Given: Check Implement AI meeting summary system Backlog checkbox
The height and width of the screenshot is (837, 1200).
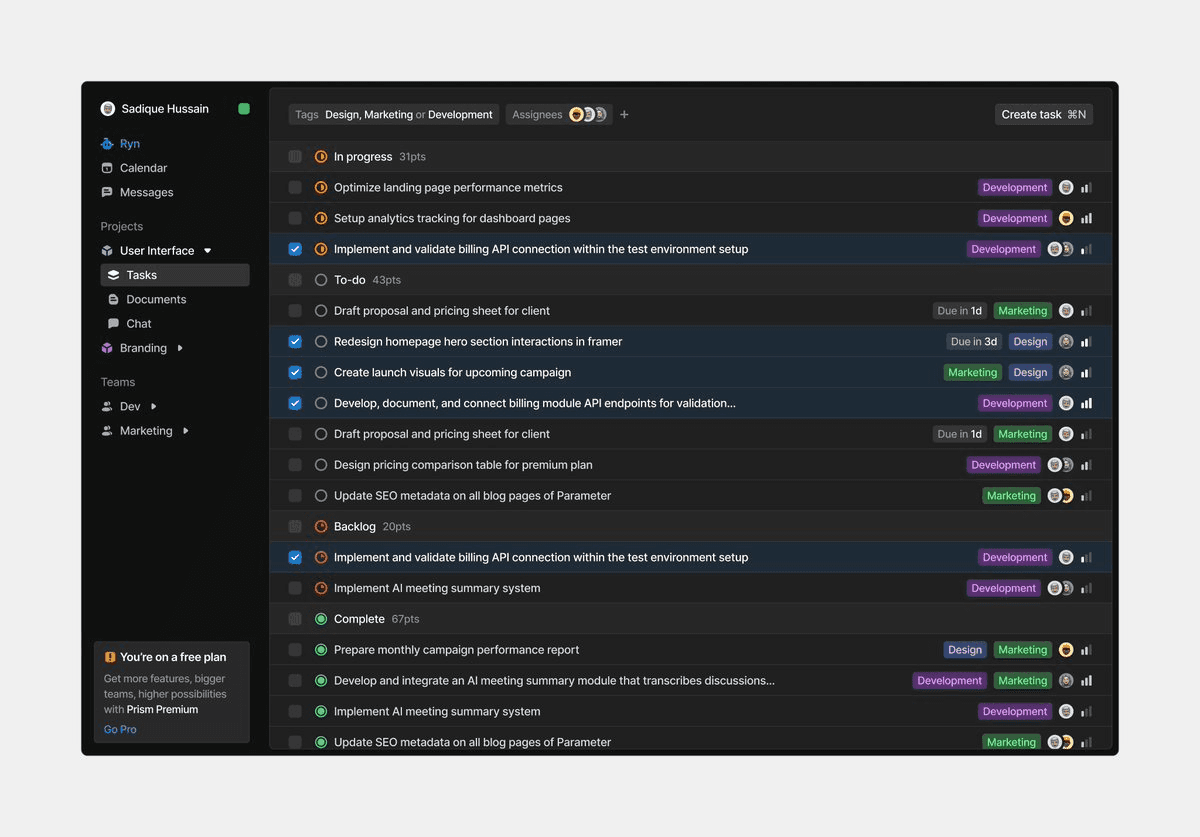Looking at the screenshot, I should [x=295, y=588].
